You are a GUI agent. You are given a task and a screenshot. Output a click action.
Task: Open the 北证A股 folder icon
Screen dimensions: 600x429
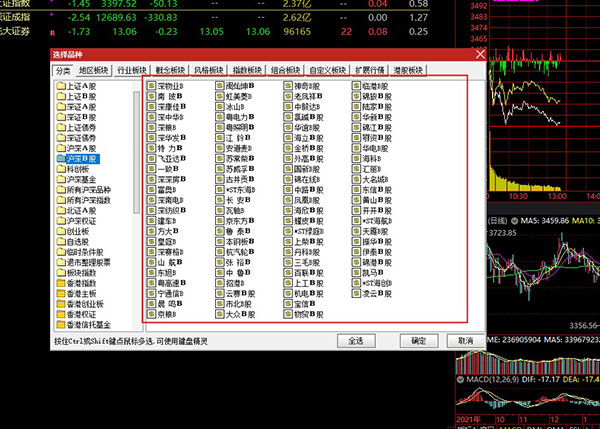click(x=61, y=210)
